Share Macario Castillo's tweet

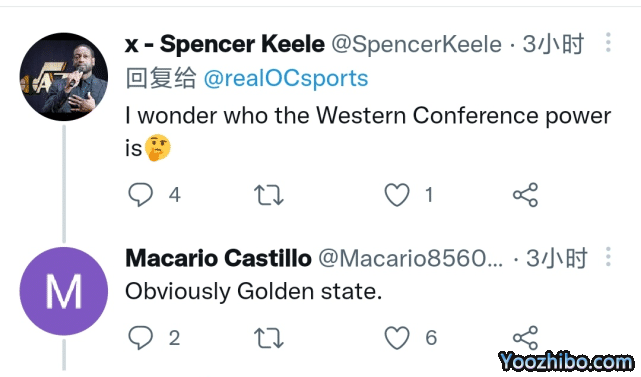click(x=525, y=338)
